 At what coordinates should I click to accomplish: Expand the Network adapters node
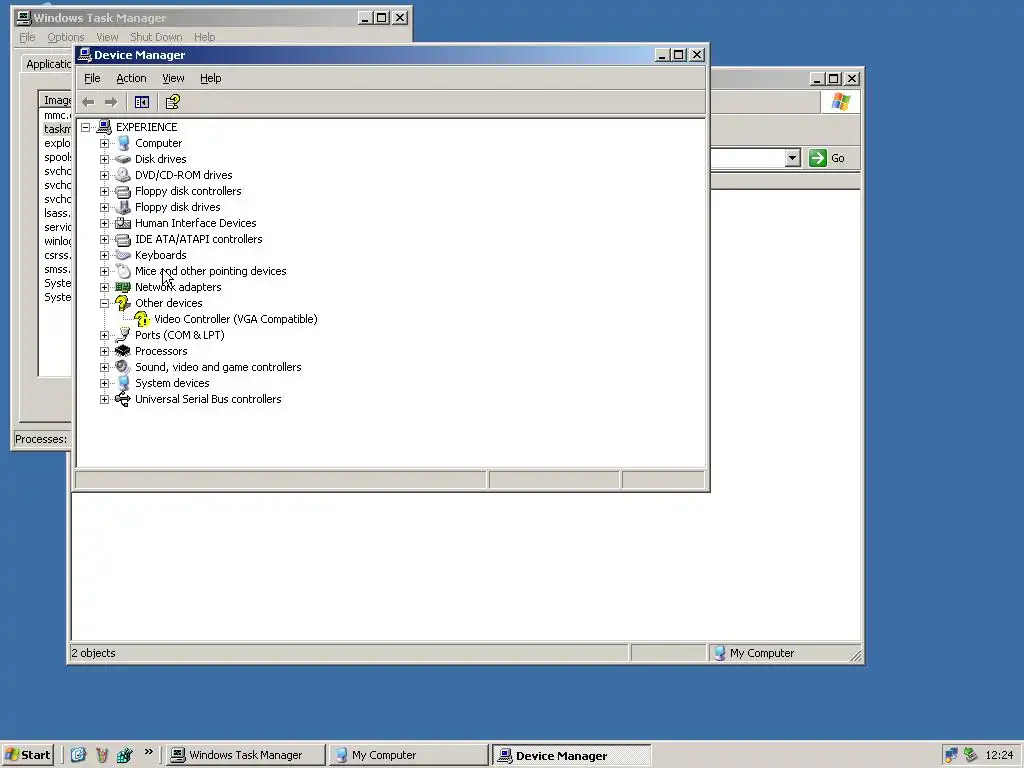tap(104, 287)
